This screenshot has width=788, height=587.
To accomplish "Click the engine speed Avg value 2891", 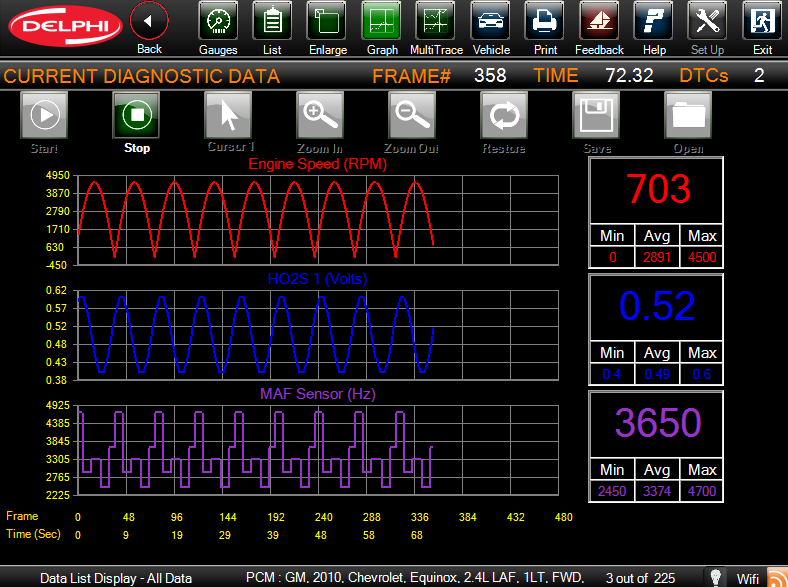I will click(x=657, y=257).
